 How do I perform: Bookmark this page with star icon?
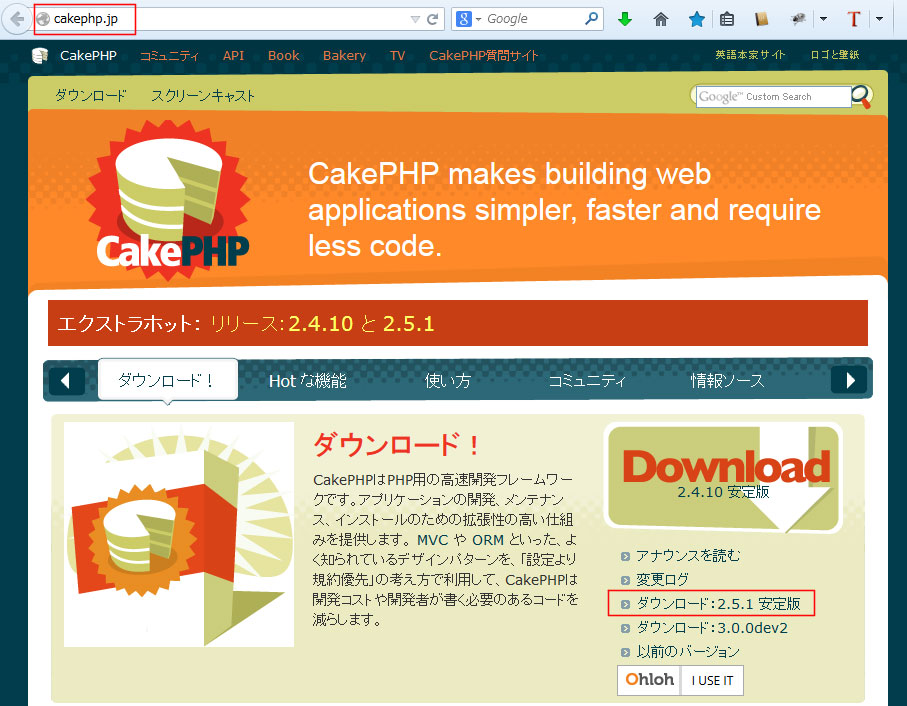(x=696, y=19)
